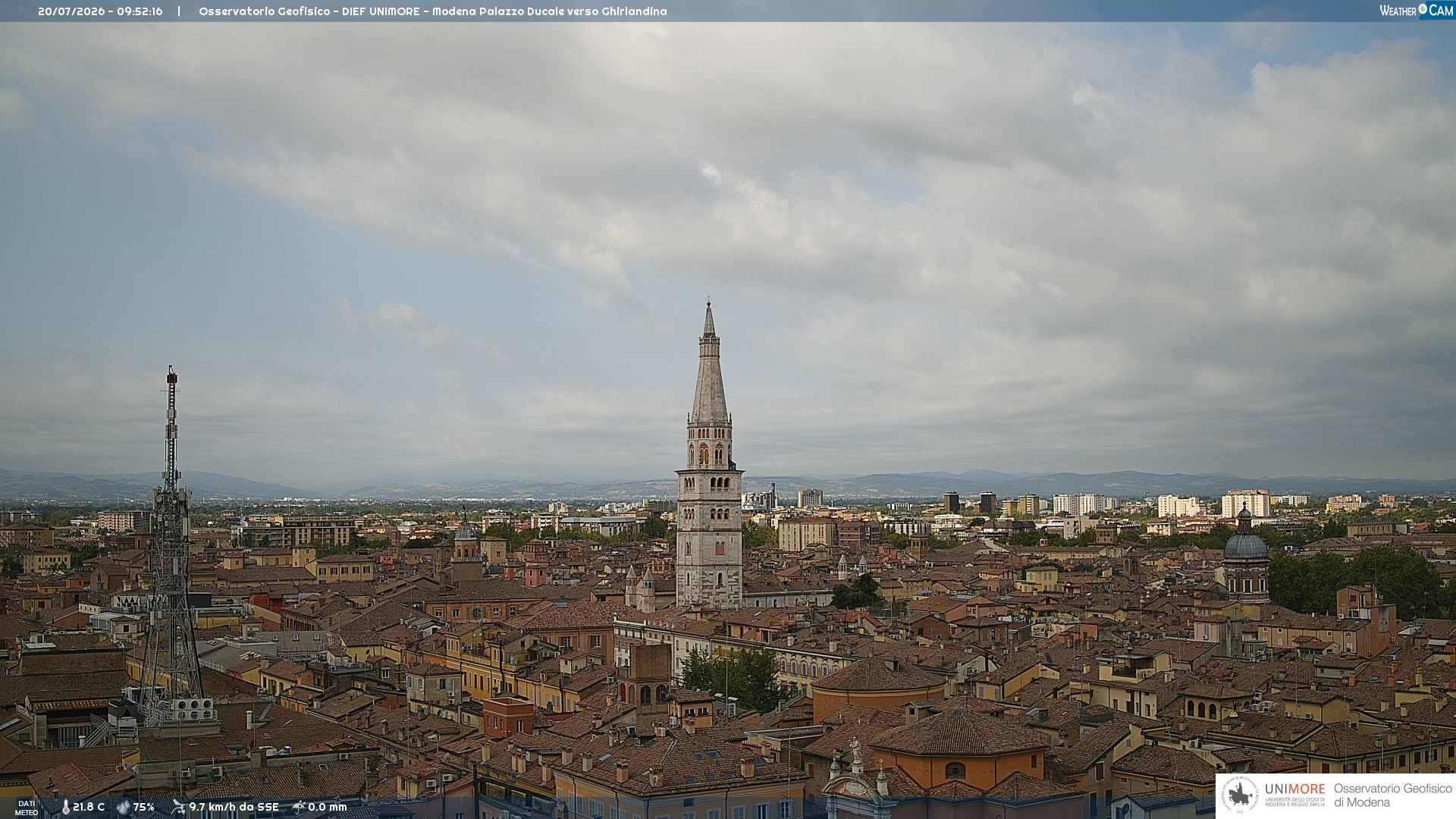The width and height of the screenshot is (1456, 819).
Task: Select the 9.7 km/h da SSE wind reading
Action: (234, 808)
